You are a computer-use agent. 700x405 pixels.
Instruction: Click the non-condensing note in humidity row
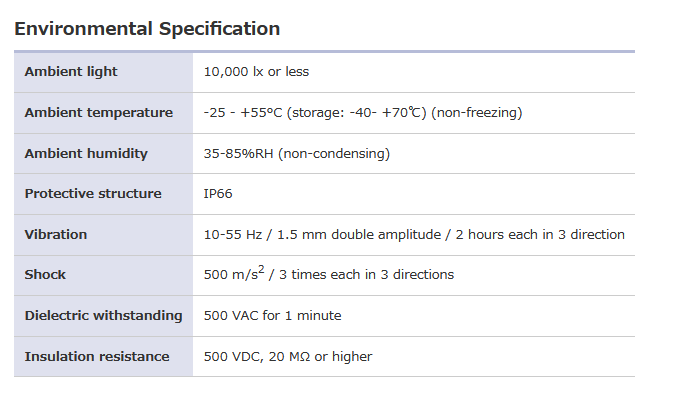click(x=334, y=154)
